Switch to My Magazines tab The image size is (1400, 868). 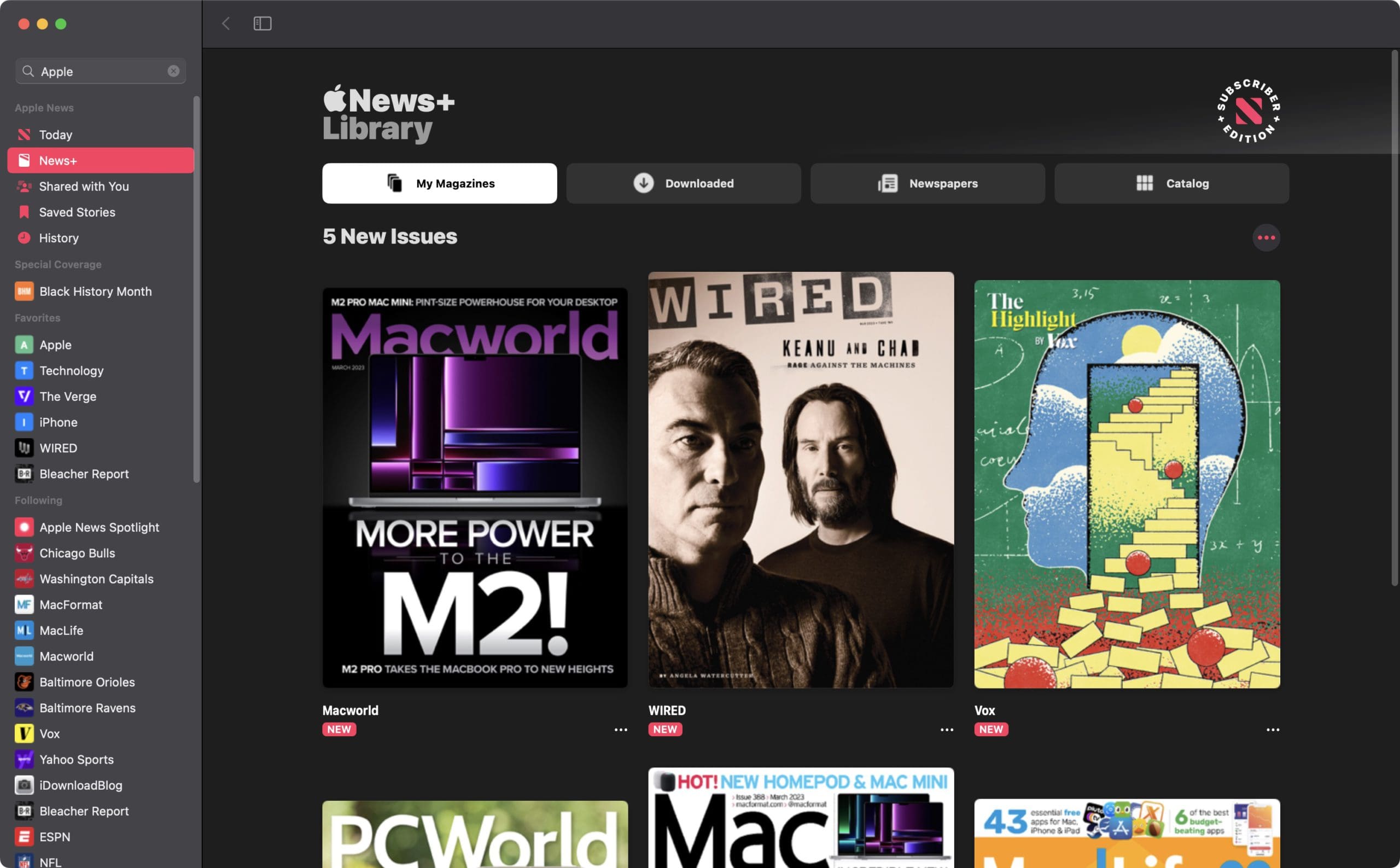(440, 183)
